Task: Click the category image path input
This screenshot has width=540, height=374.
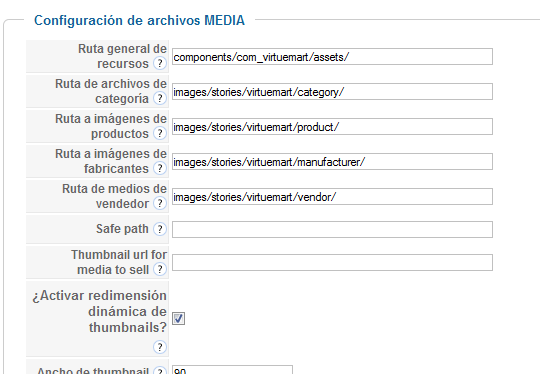Action: coord(332,92)
